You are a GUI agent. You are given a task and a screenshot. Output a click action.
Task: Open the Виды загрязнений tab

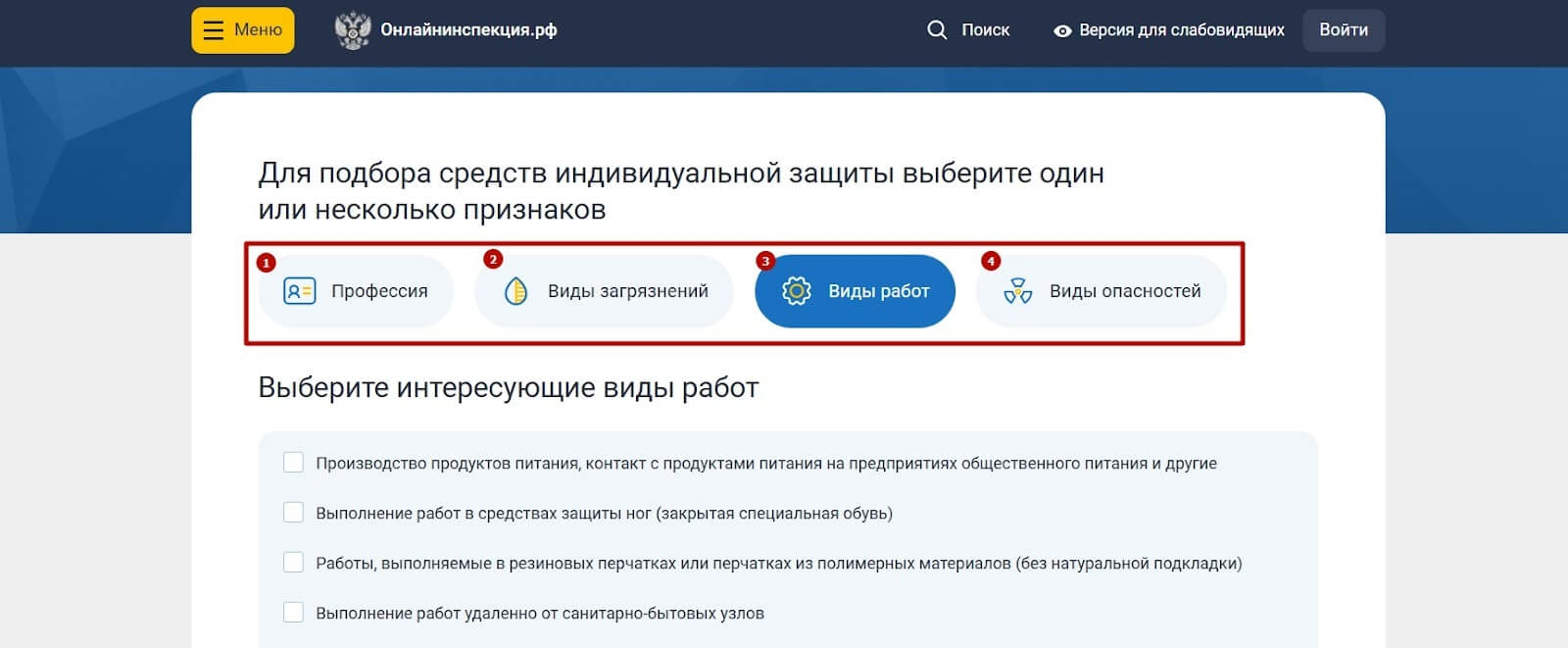pos(627,291)
